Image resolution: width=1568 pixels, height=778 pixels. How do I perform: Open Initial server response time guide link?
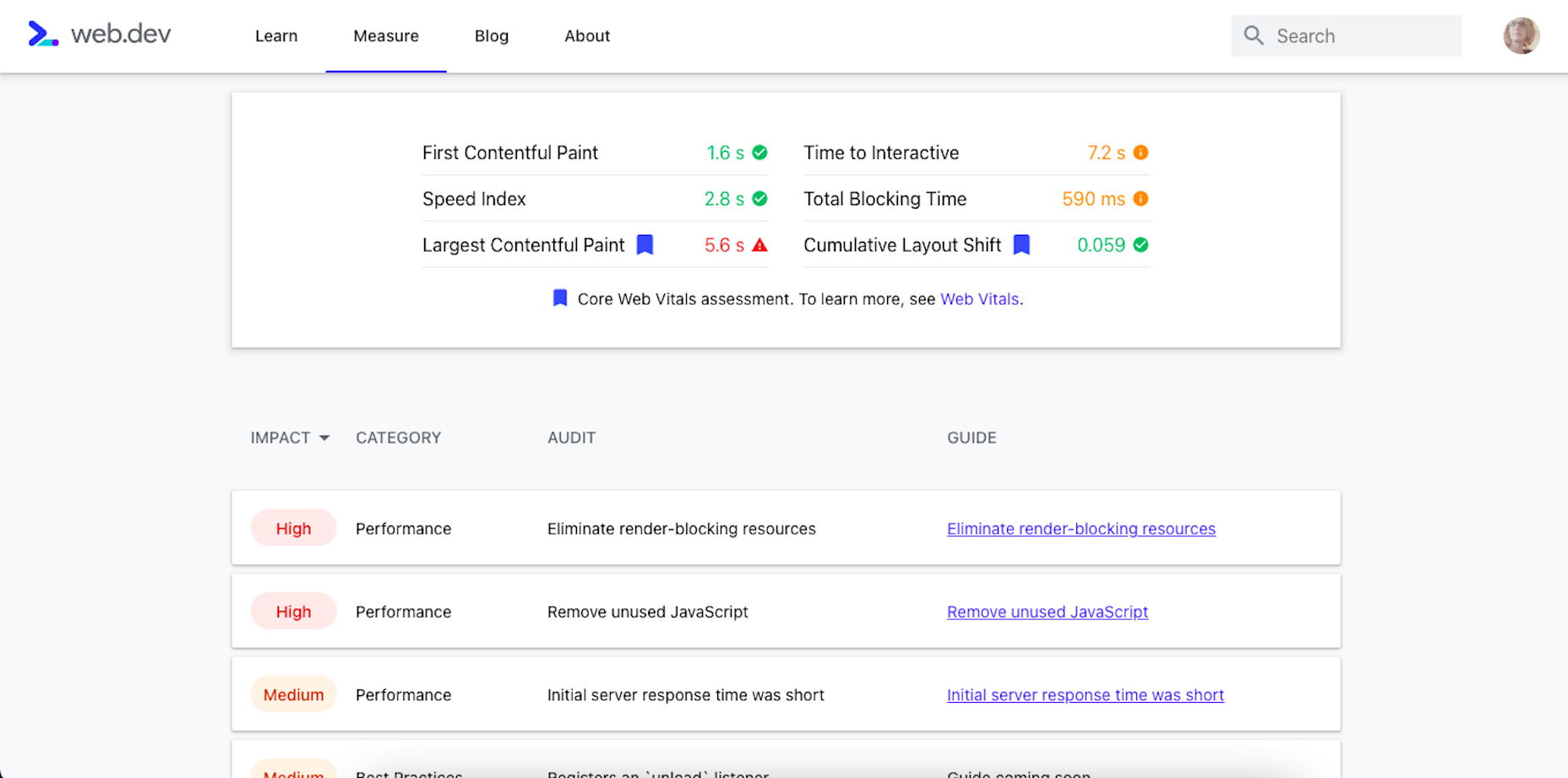(x=1086, y=695)
